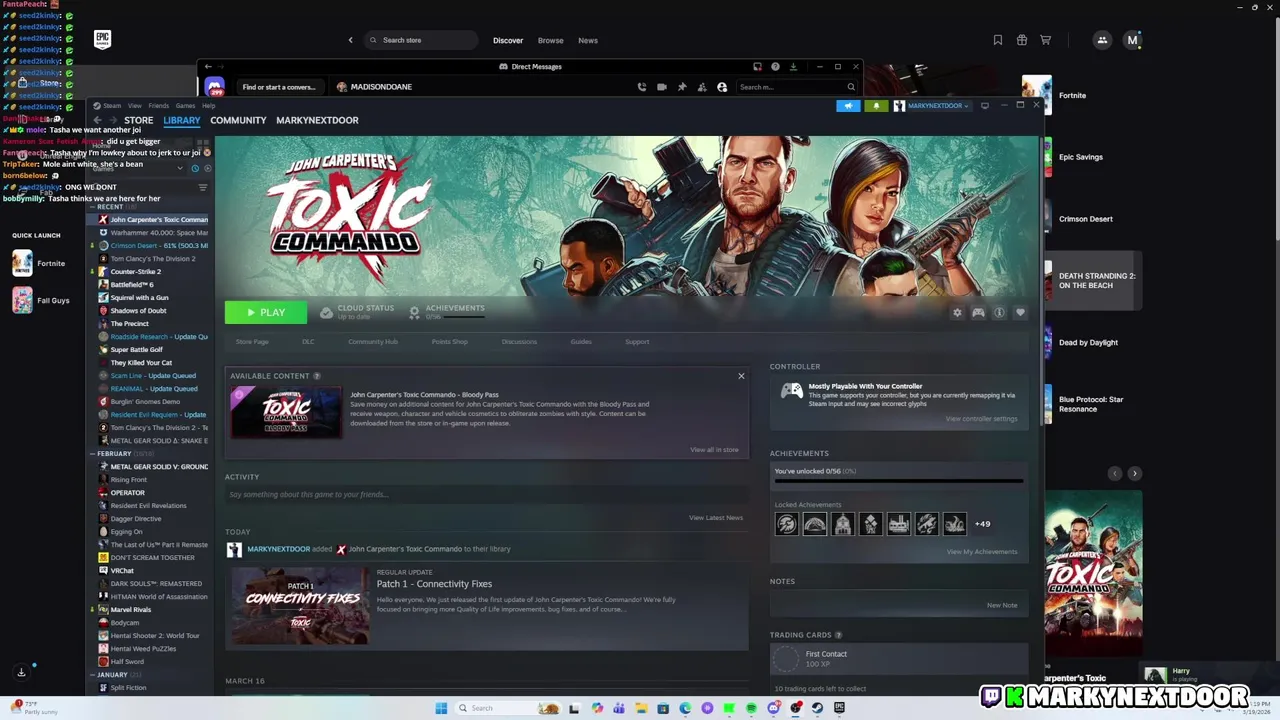Open Discord home logo with 299 badge
1280x720 pixels.
214,88
